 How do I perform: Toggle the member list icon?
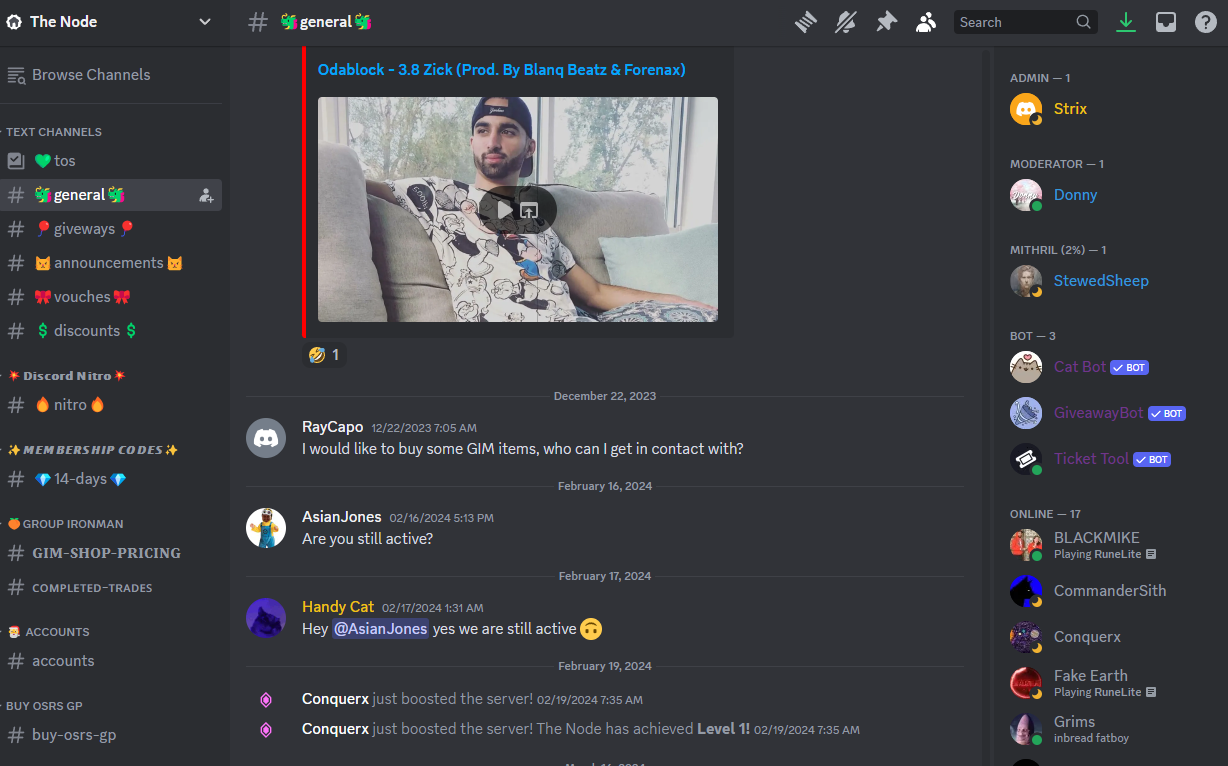click(x=926, y=22)
